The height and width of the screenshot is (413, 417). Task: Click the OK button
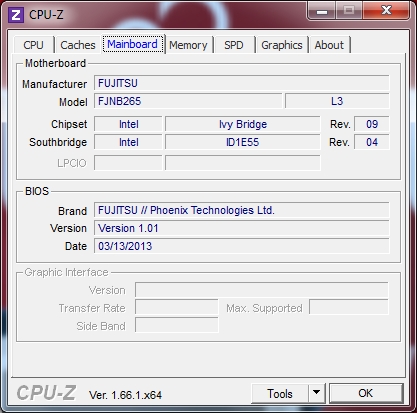[366, 393]
